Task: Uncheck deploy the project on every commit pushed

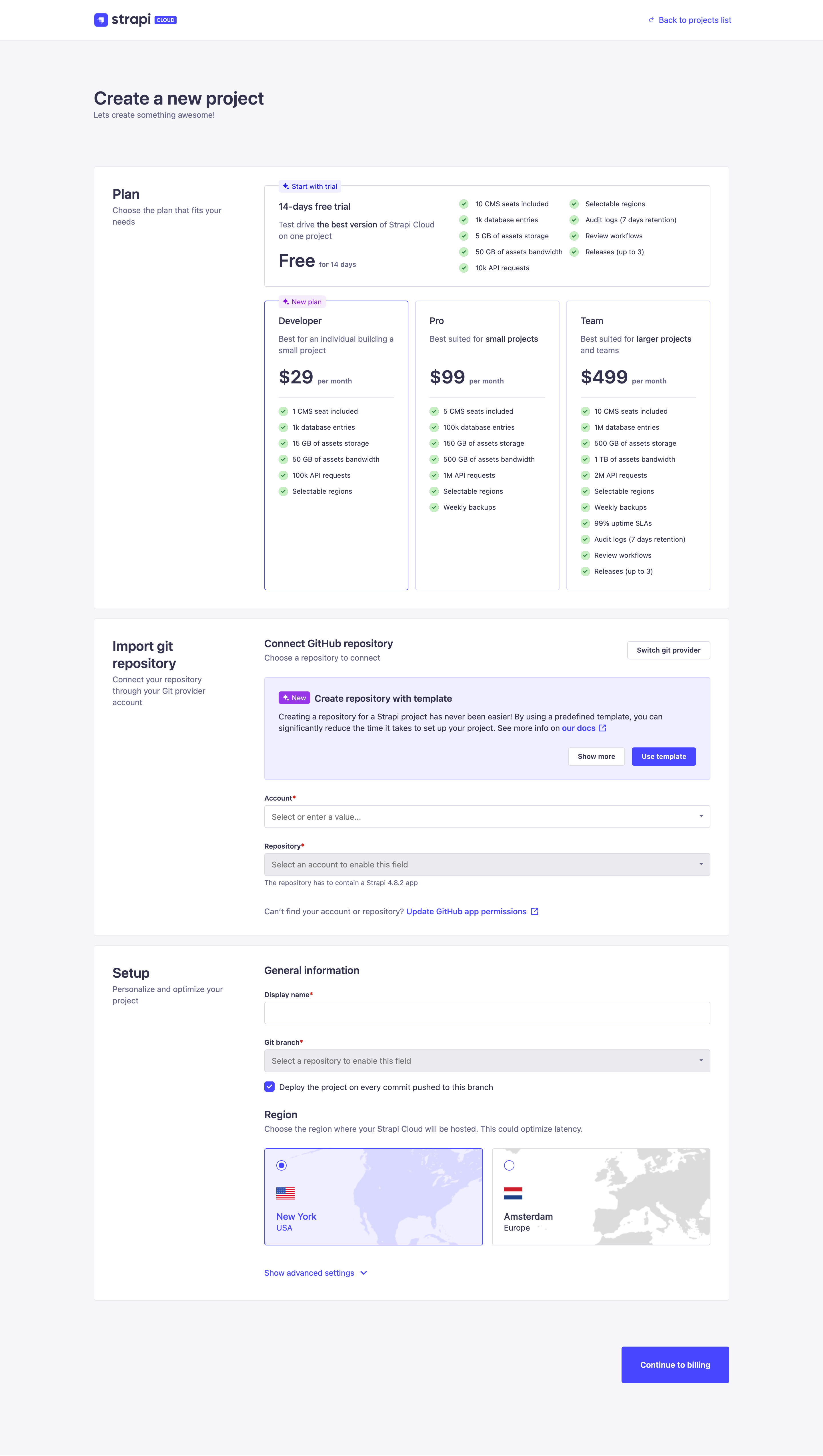Action: pyautogui.click(x=270, y=1087)
